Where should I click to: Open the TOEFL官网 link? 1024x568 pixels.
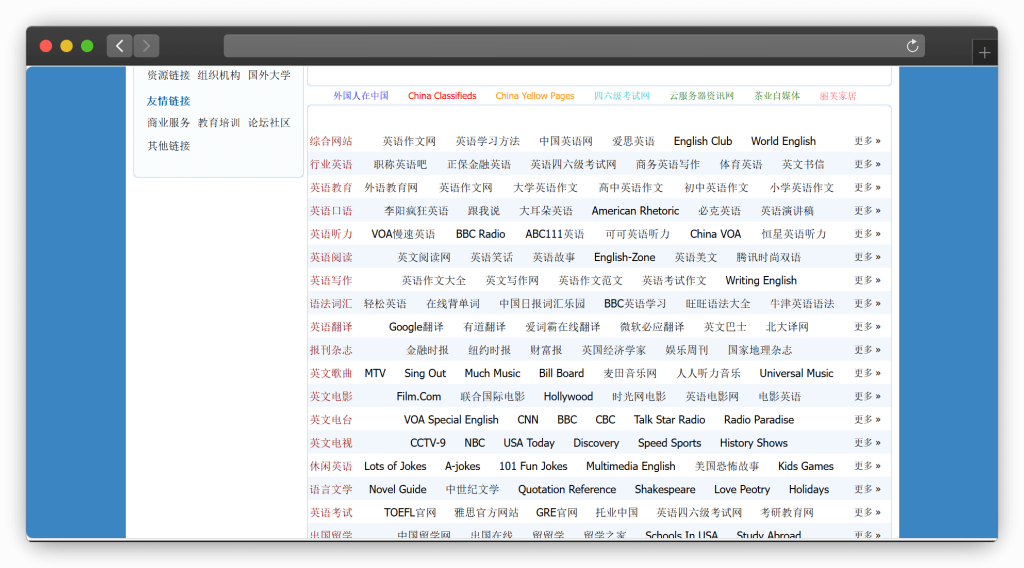point(410,513)
